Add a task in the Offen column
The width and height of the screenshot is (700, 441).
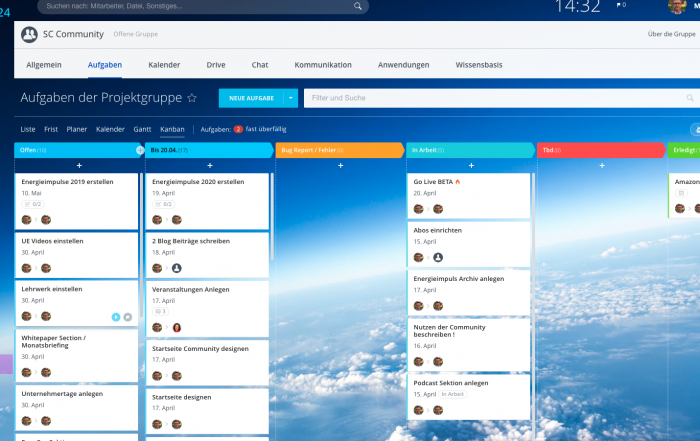coord(77,165)
